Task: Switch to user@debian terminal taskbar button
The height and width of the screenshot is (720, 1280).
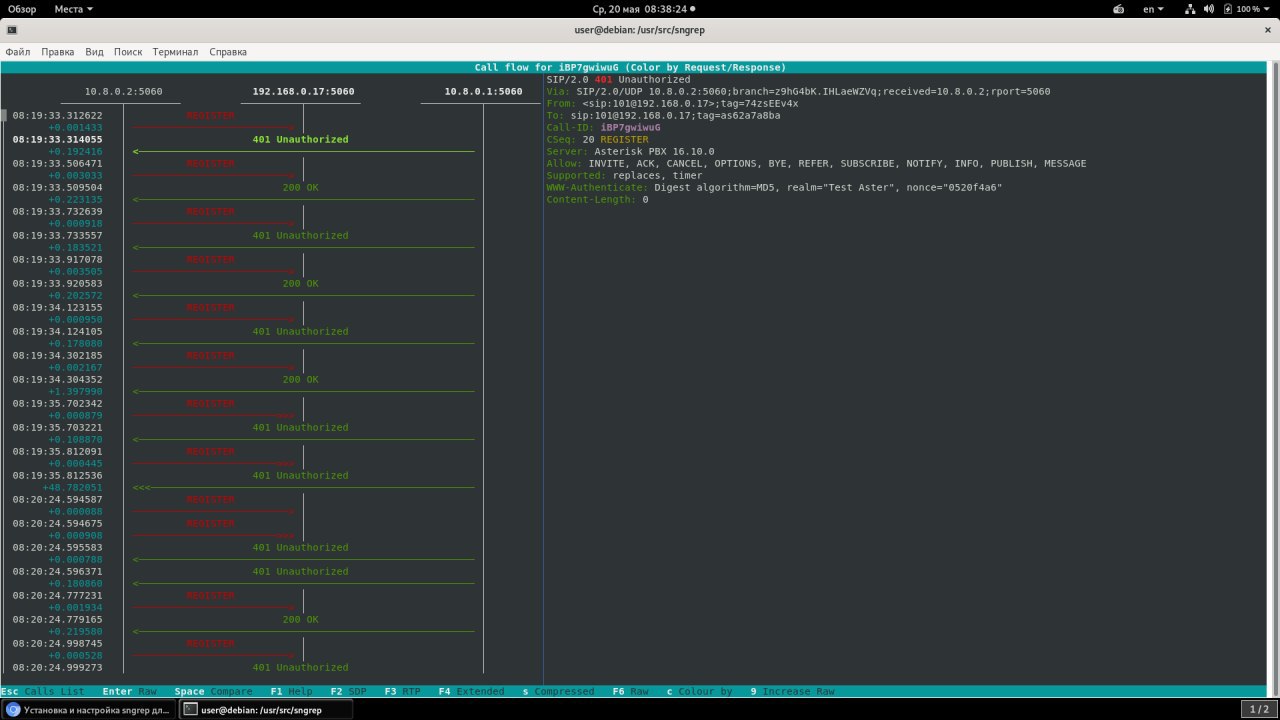Action: (266, 709)
